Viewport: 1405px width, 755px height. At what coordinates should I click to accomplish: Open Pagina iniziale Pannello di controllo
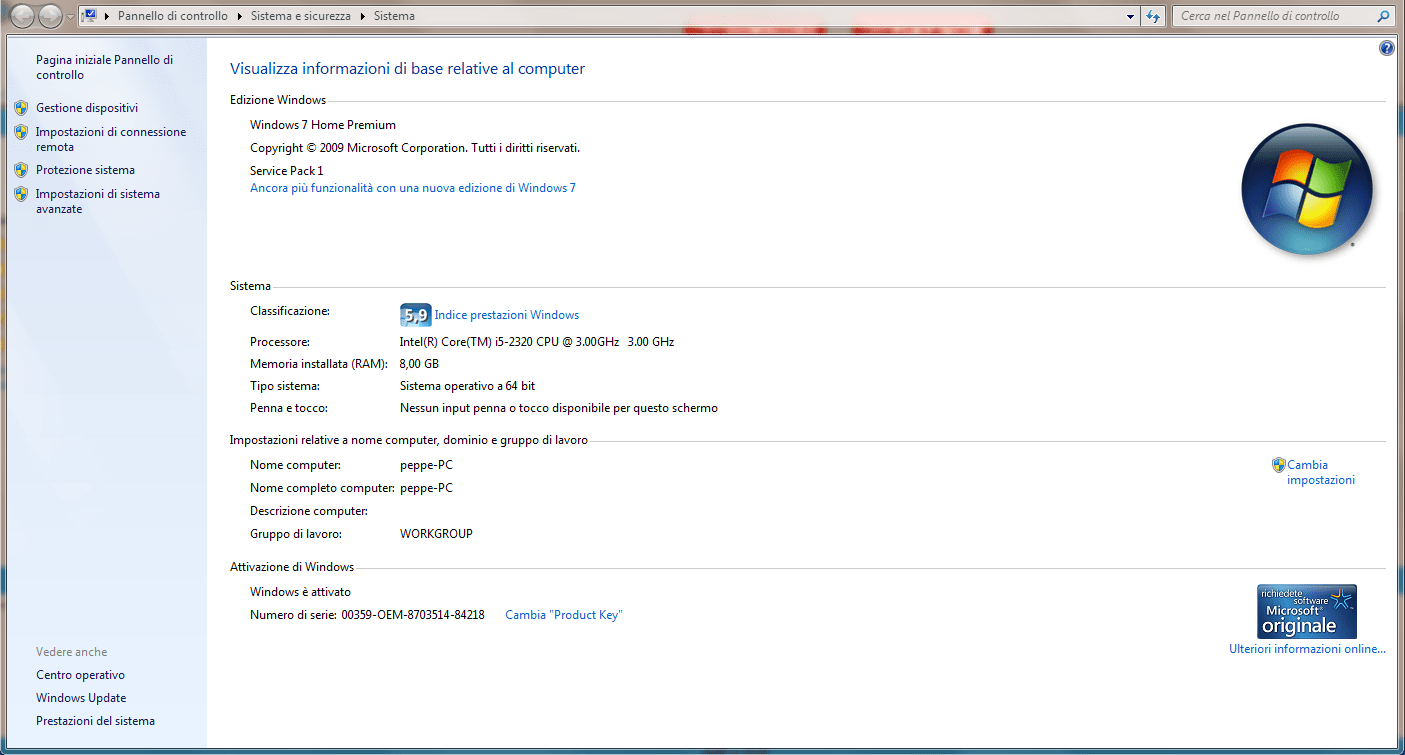click(x=105, y=67)
